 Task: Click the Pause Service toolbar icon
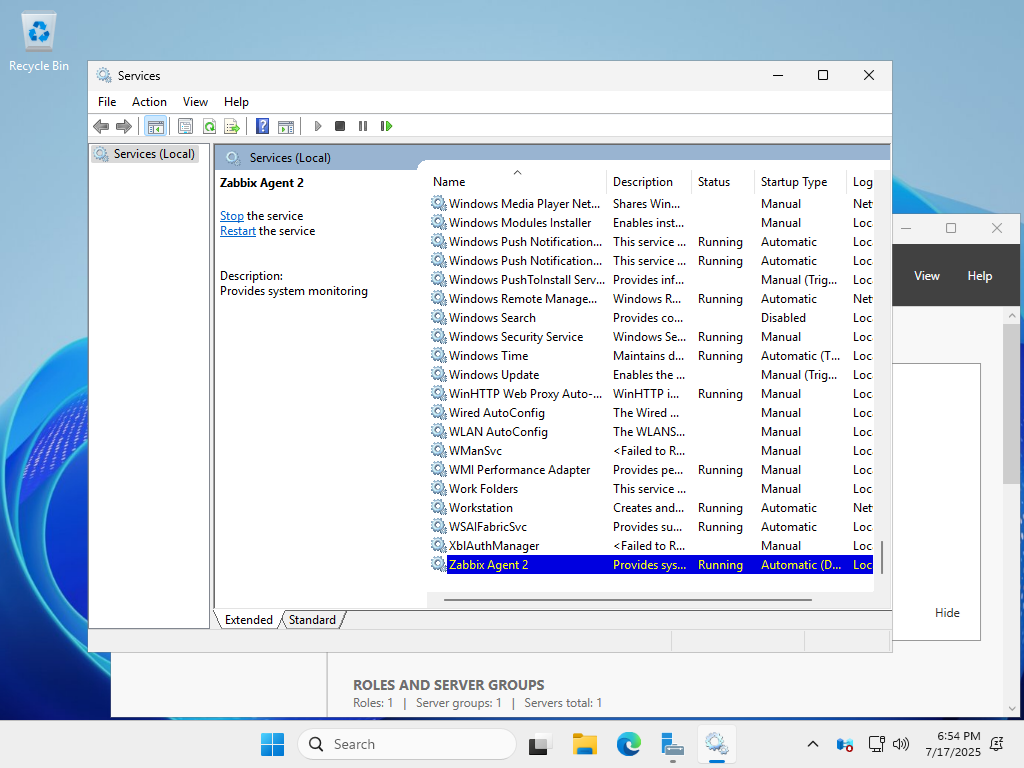tap(363, 126)
